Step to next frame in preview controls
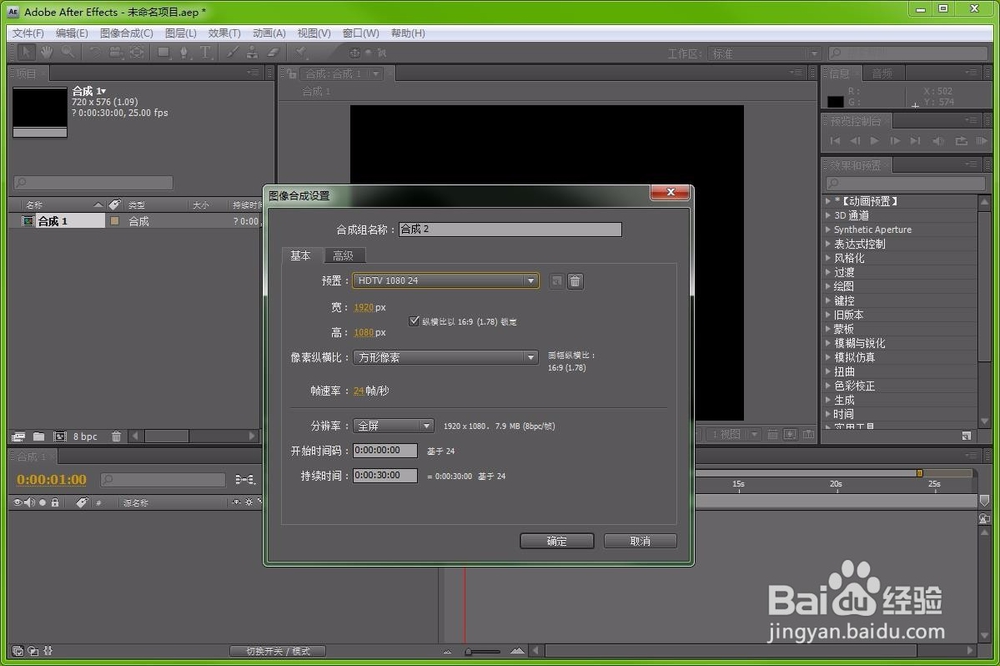Screen dimensions: 1000x666 (x=895, y=141)
